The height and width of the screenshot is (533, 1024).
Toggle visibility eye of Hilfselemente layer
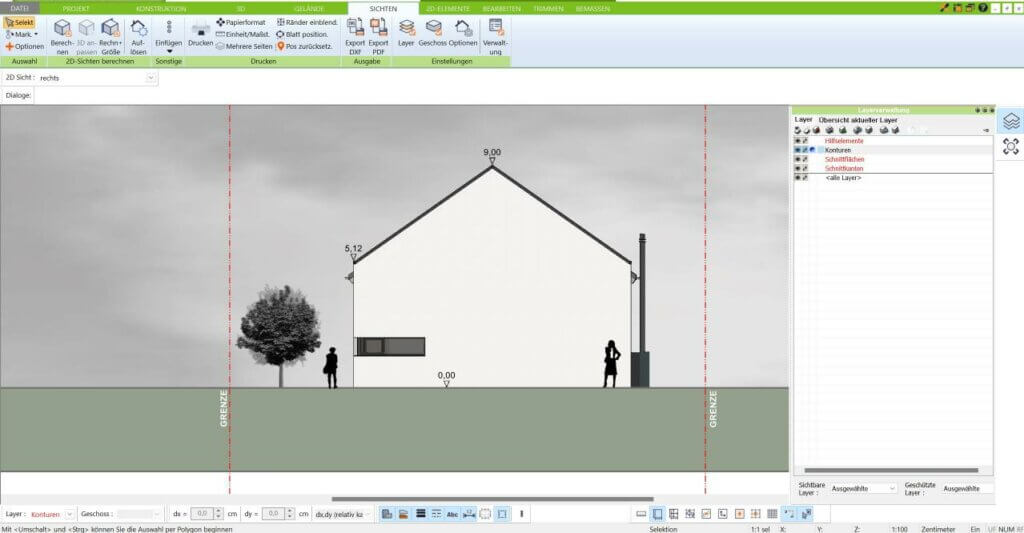pyautogui.click(x=797, y=141)
